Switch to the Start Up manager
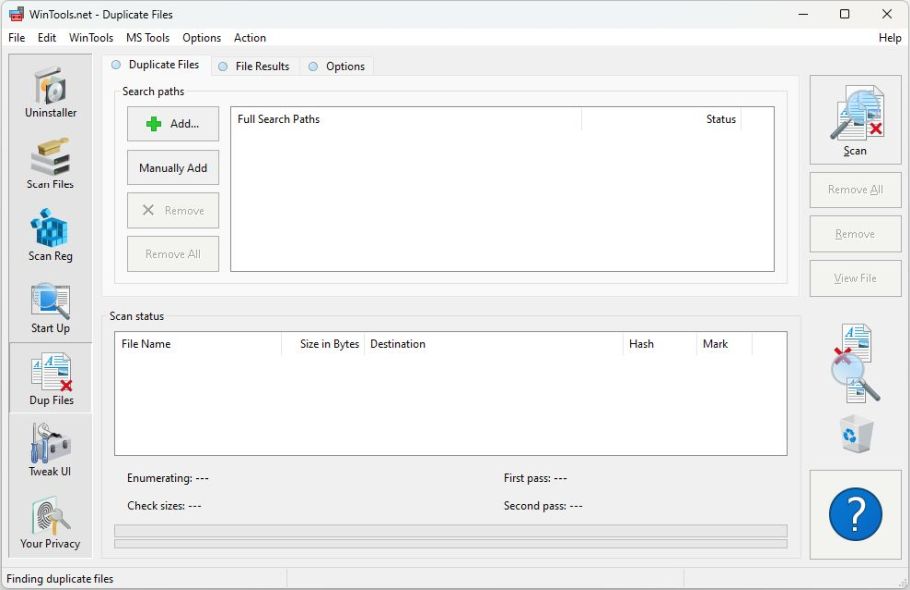This screenshot has width=910, height=590. click(x=49, y=305)
